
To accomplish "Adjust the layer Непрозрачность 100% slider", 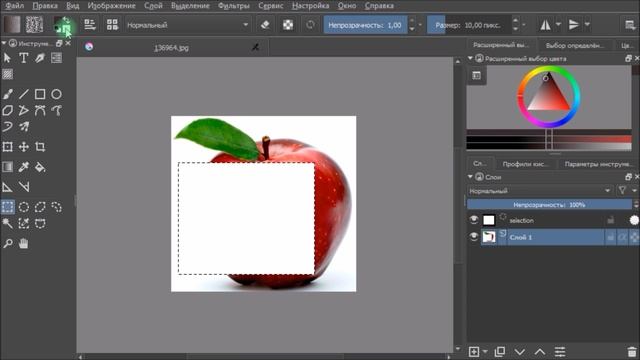I will point(549,204).
